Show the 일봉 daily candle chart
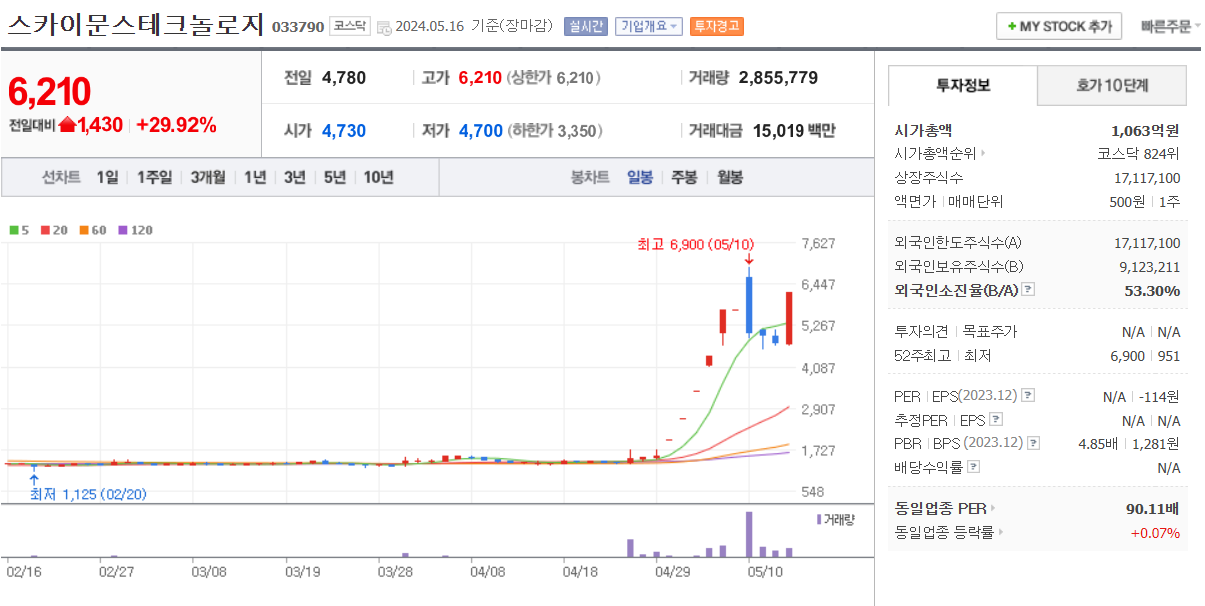Screen dimensions: 1205x606 point(640,177)
